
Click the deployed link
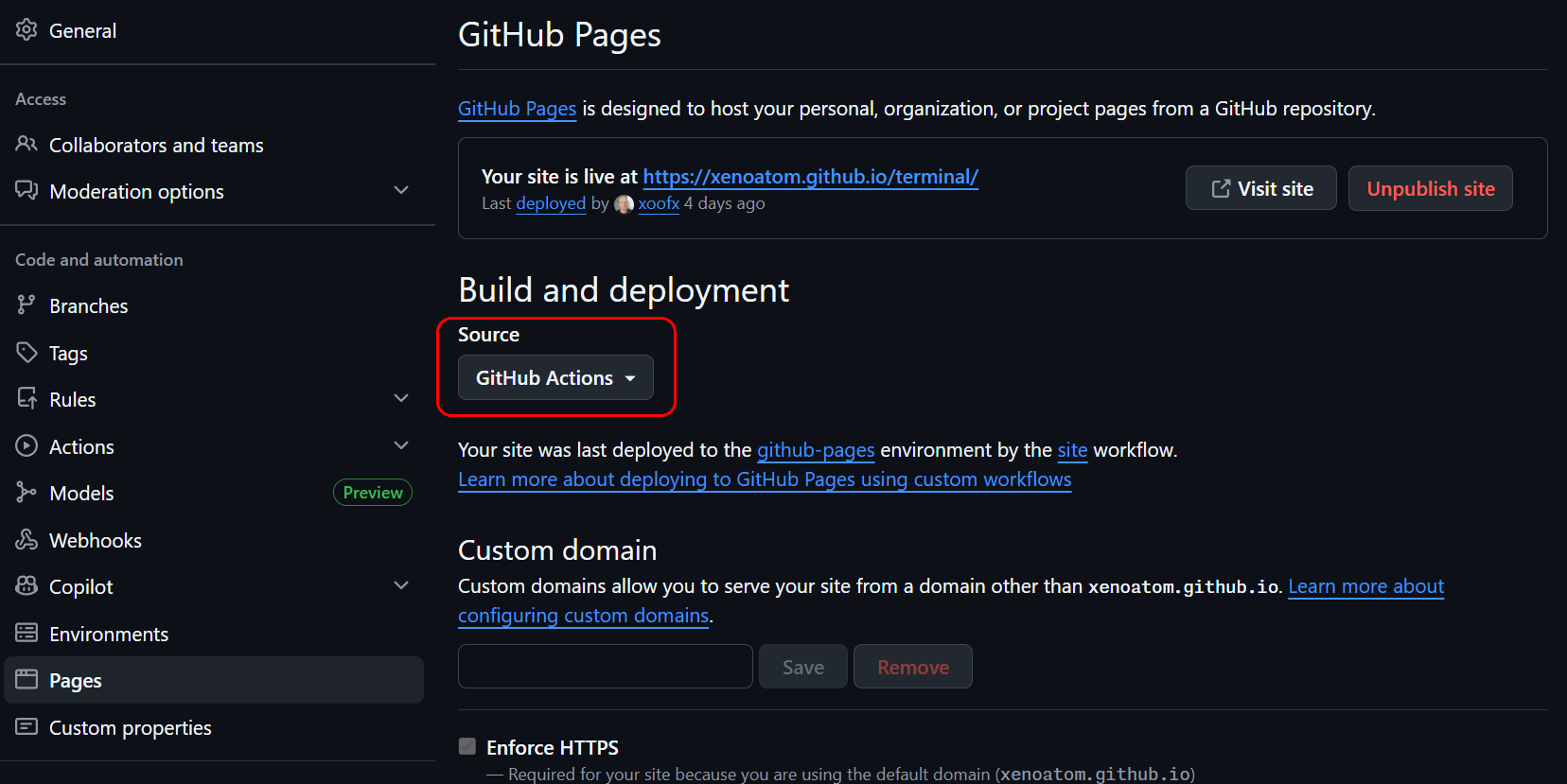(551, 203)
